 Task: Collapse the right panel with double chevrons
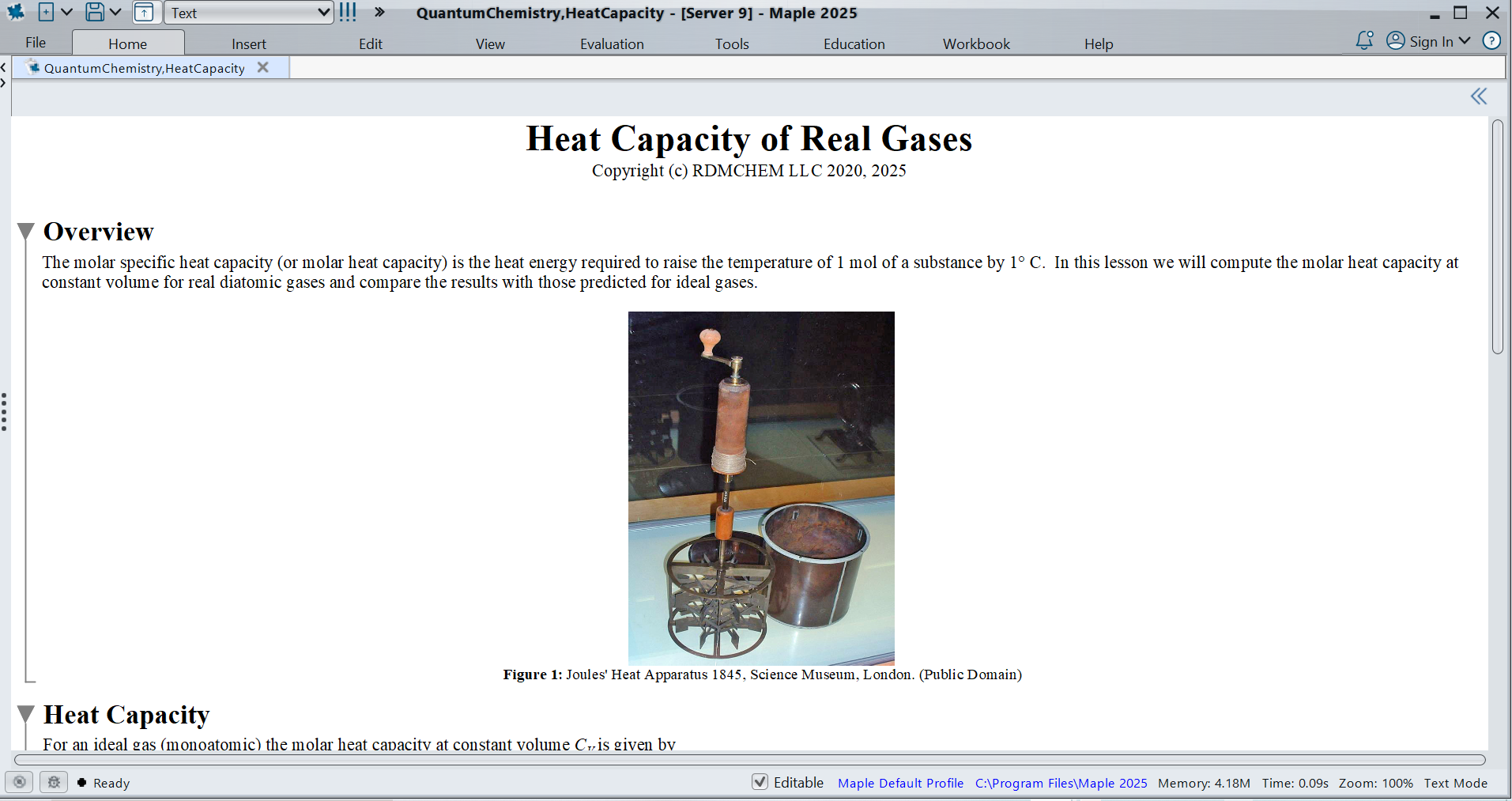tap(1478, 96)
